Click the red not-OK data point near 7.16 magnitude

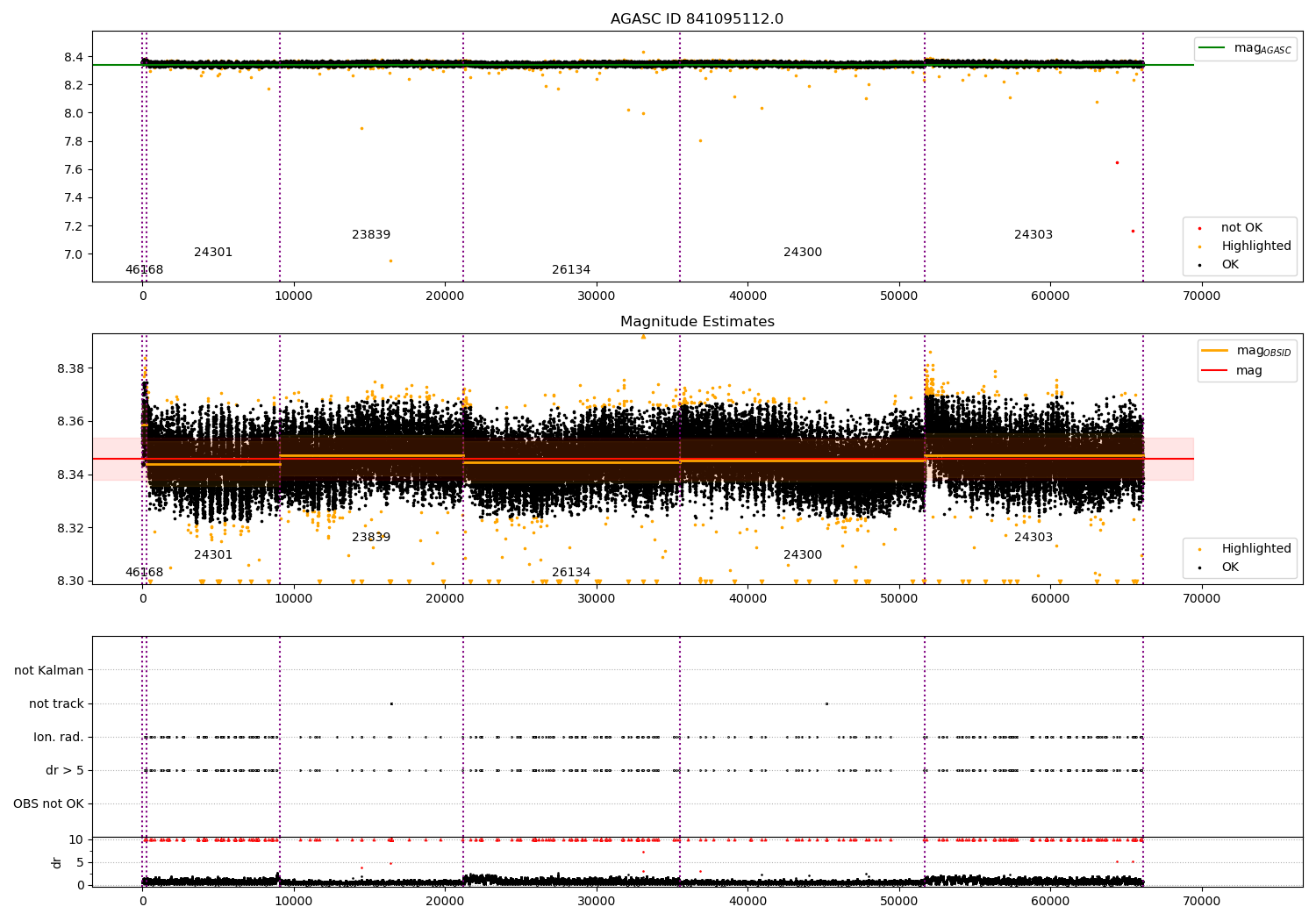coord(1133,231)
